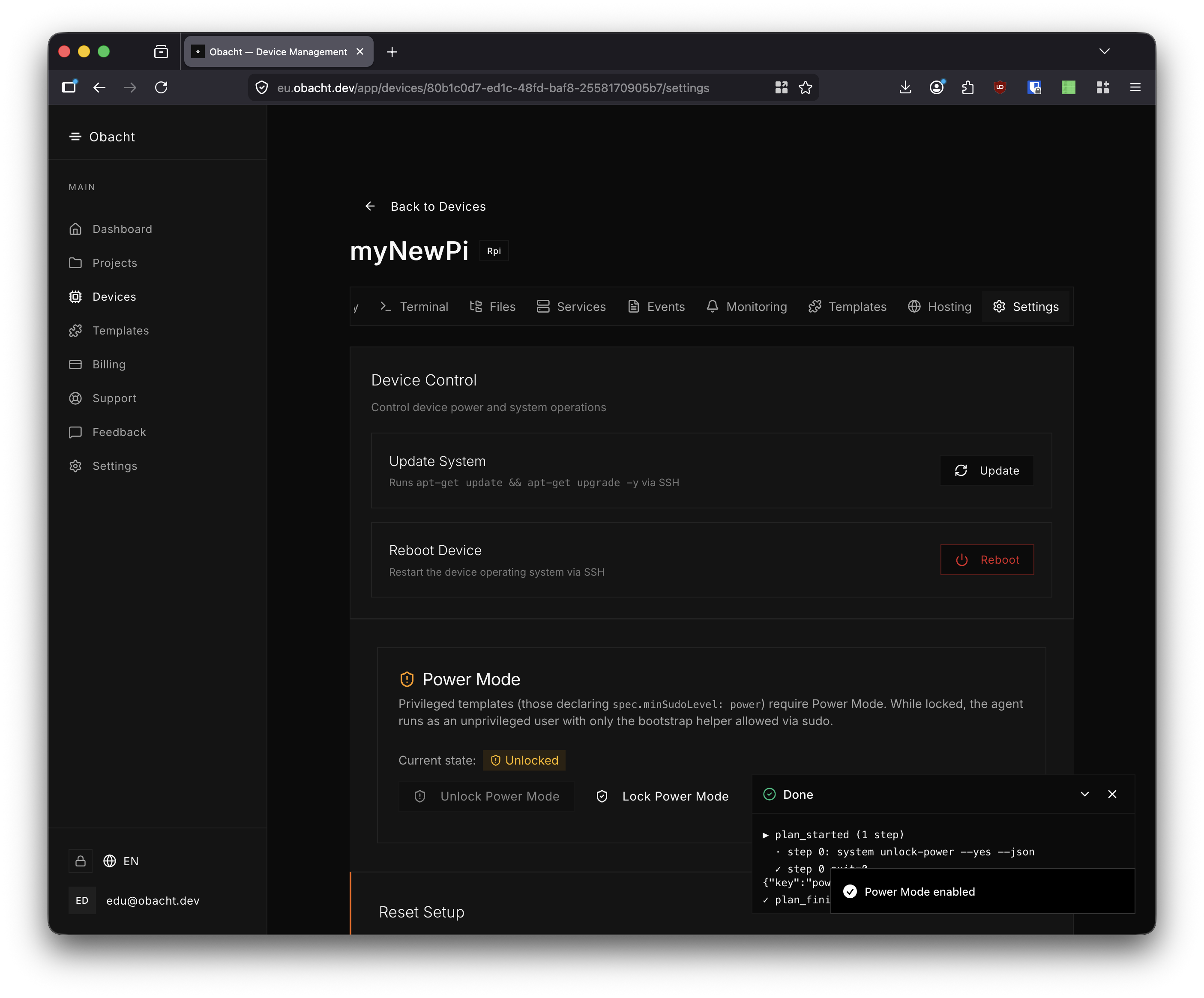
Task: Click the Unlocked state badge
Action: click(524, 760)
